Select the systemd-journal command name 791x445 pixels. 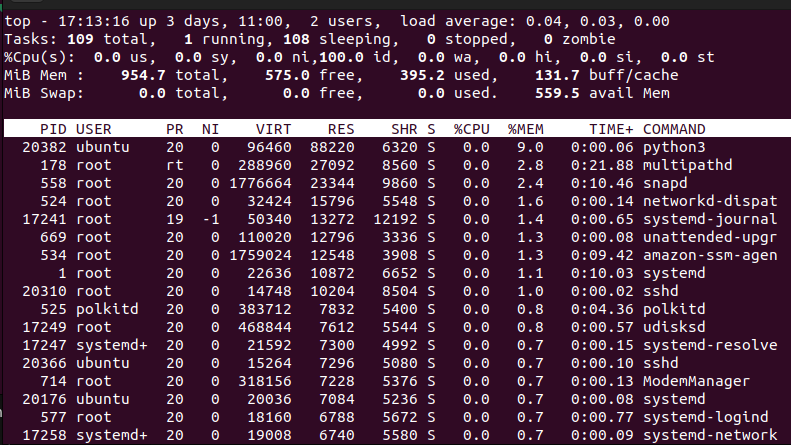(710, 219)
